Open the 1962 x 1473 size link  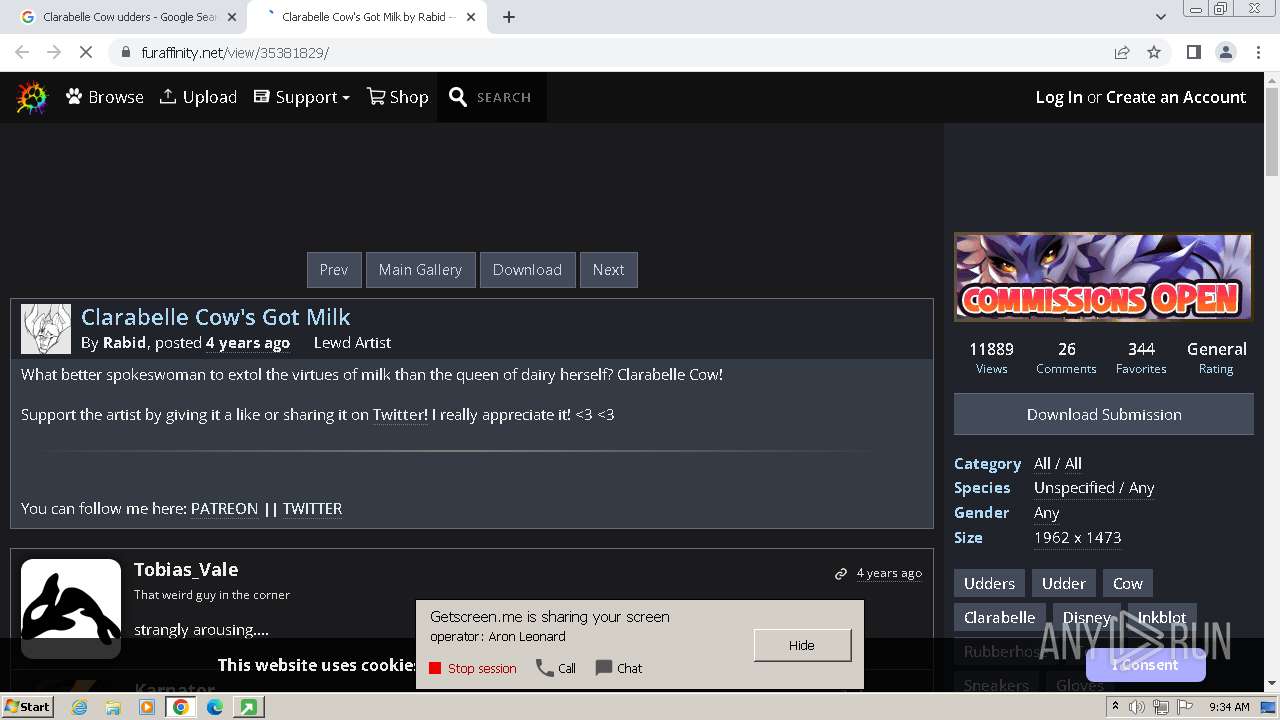tap(1077, 538)
